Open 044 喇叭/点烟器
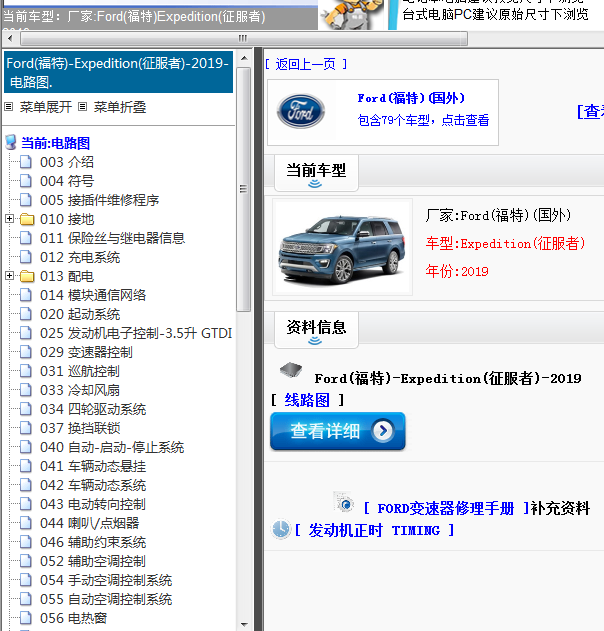 tap(89, 523)
